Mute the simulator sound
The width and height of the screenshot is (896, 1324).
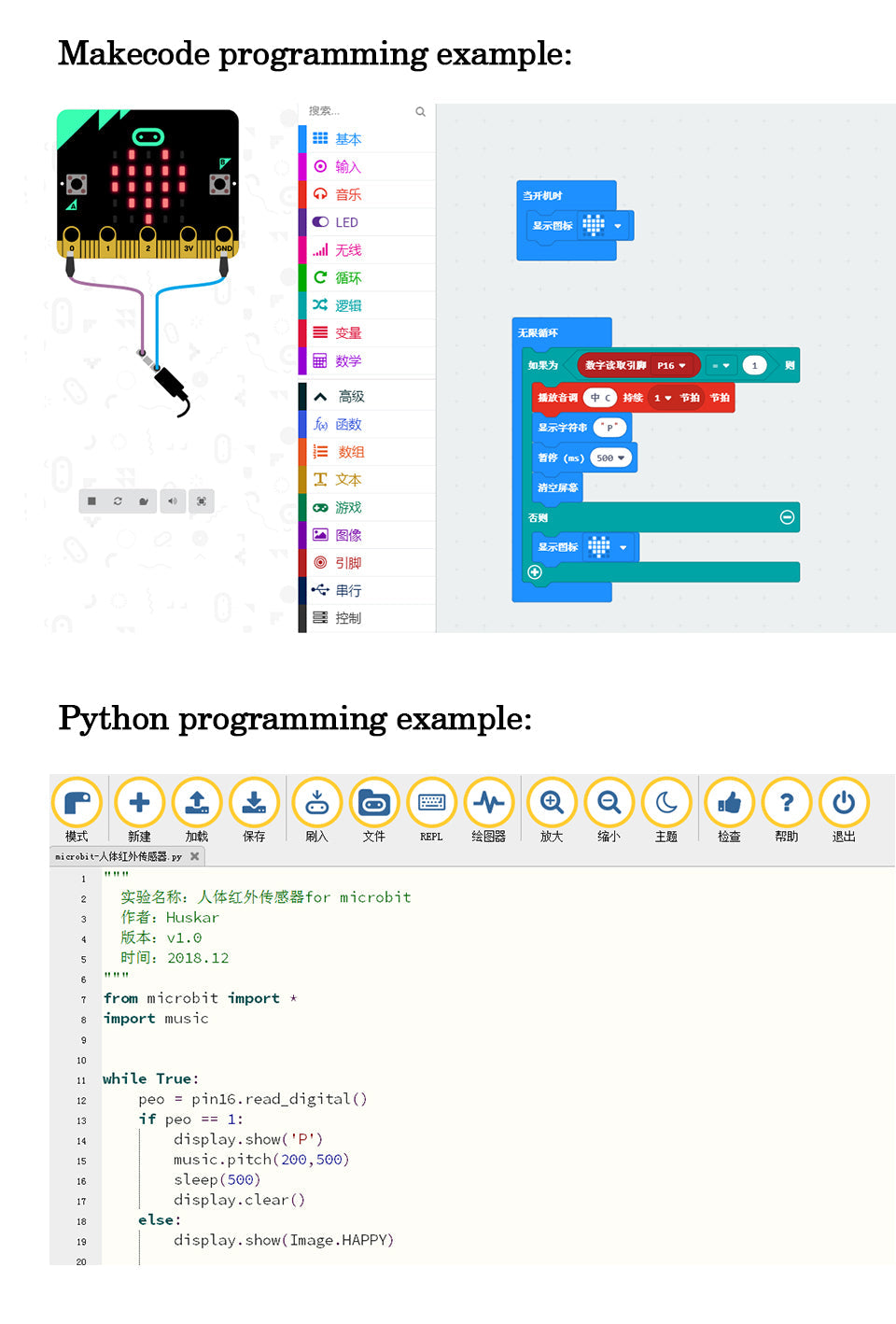[x=173, y=501]
